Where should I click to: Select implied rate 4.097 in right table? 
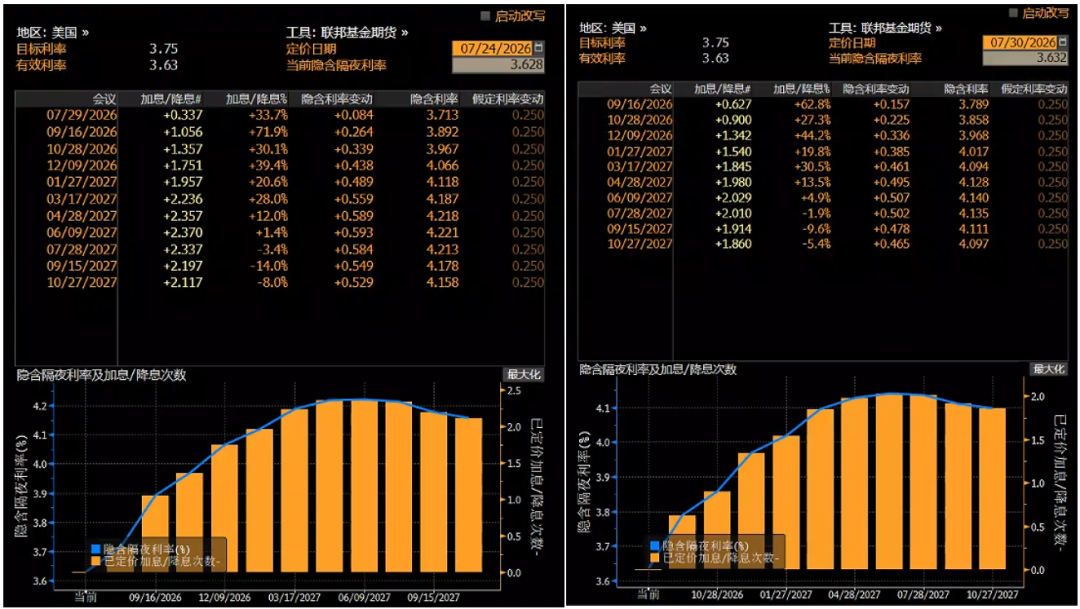click(973, 244)
